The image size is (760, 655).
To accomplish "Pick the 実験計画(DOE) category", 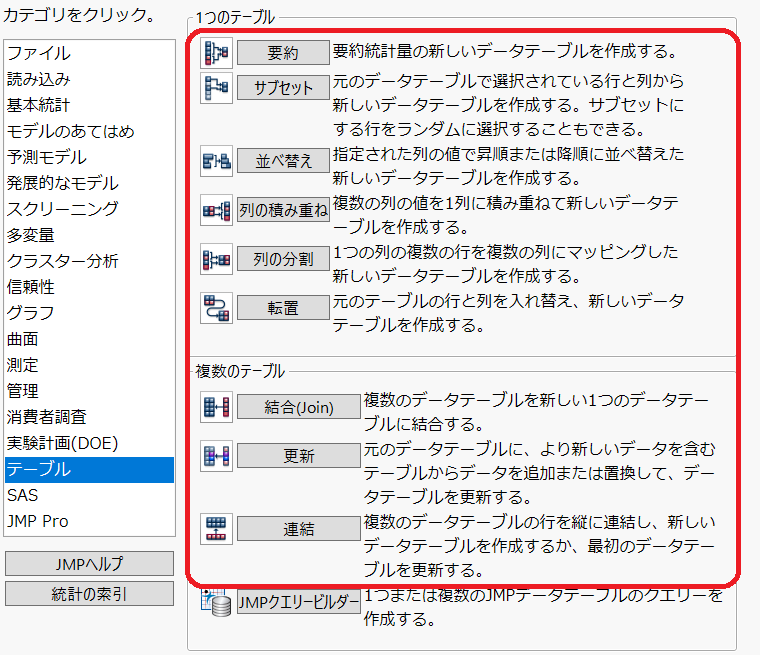I will 89,443.
